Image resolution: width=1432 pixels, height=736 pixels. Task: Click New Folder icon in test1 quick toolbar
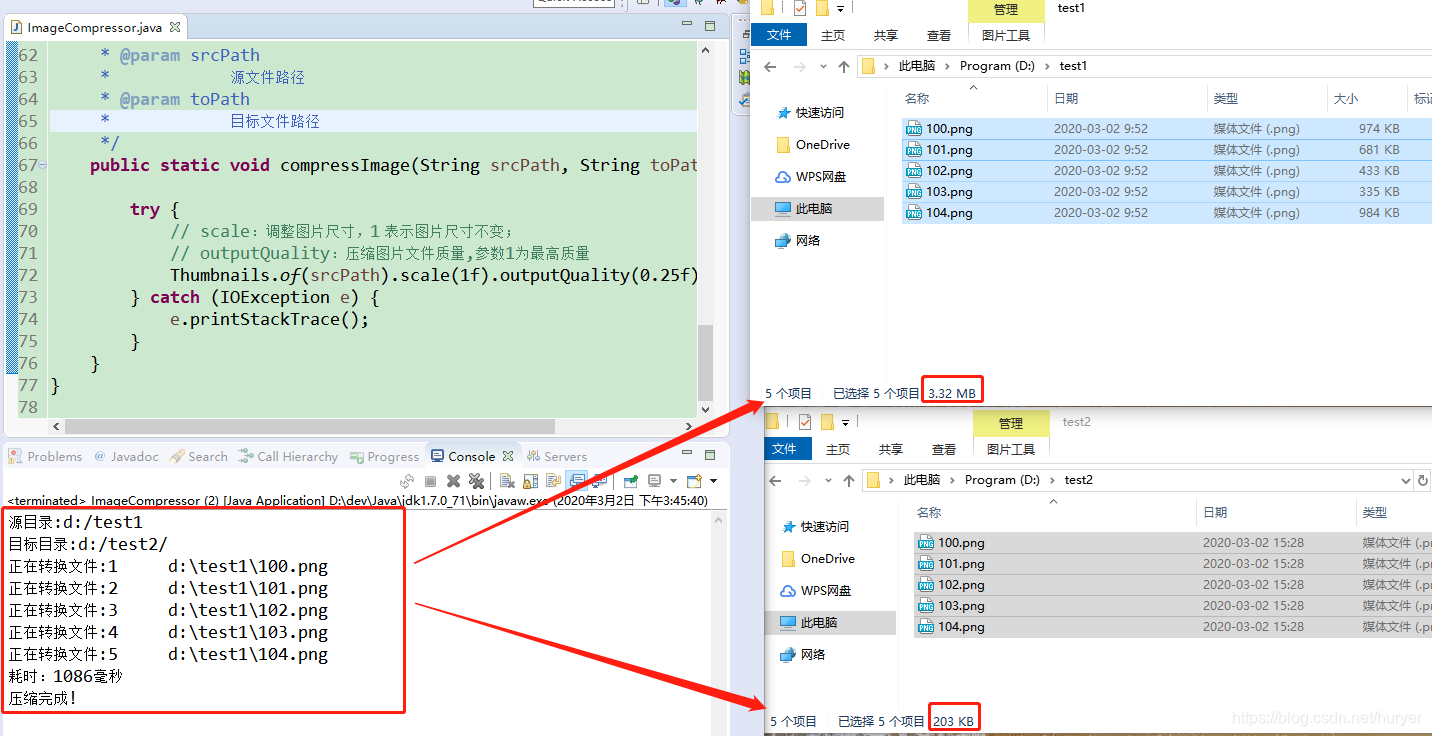822,8
